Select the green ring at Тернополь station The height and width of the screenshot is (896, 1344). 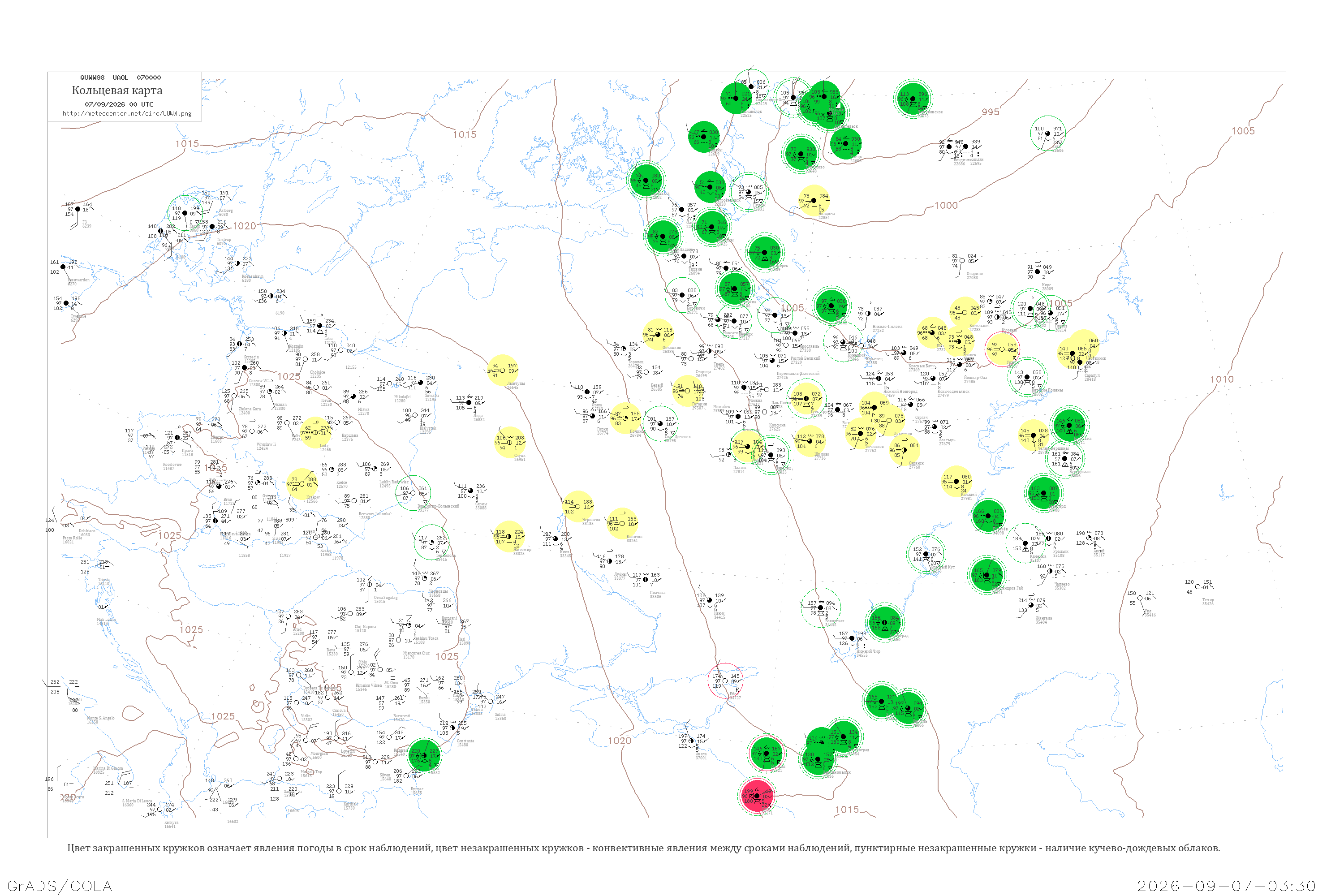pyautogui.click(x=431, y=542)
